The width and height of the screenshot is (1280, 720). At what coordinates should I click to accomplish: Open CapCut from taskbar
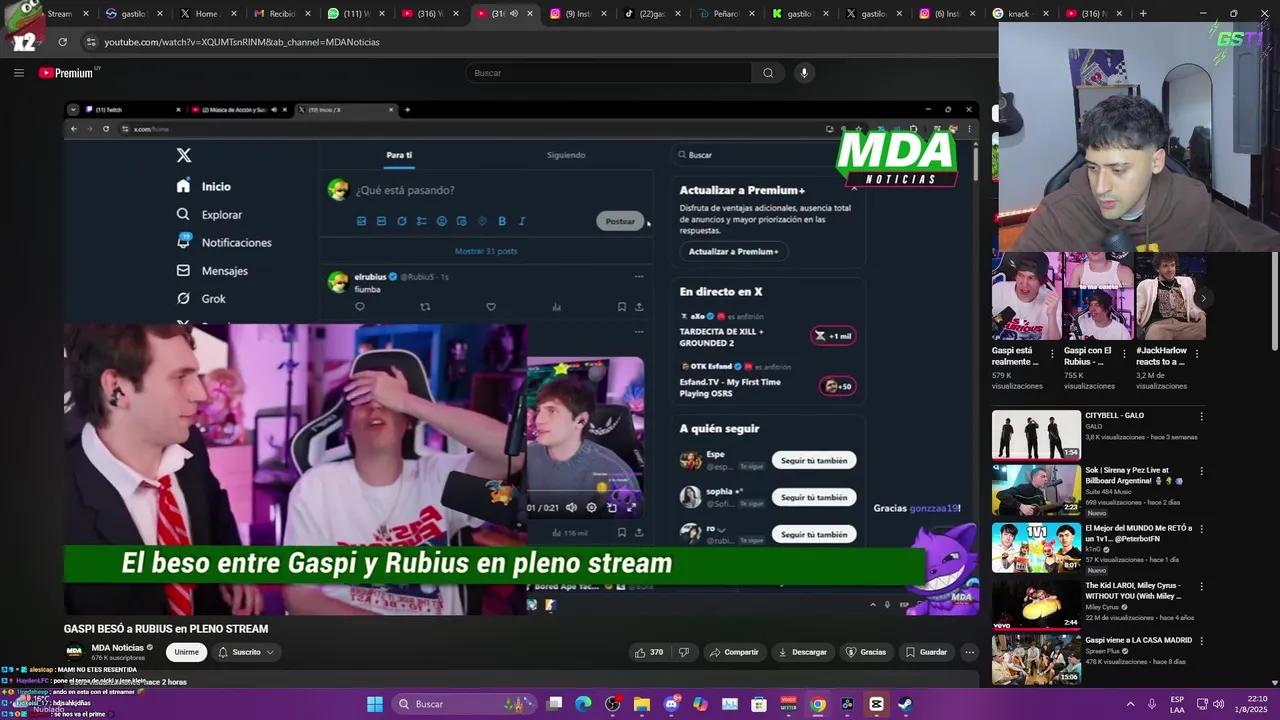pyautogui.click(x=876, y=704)
